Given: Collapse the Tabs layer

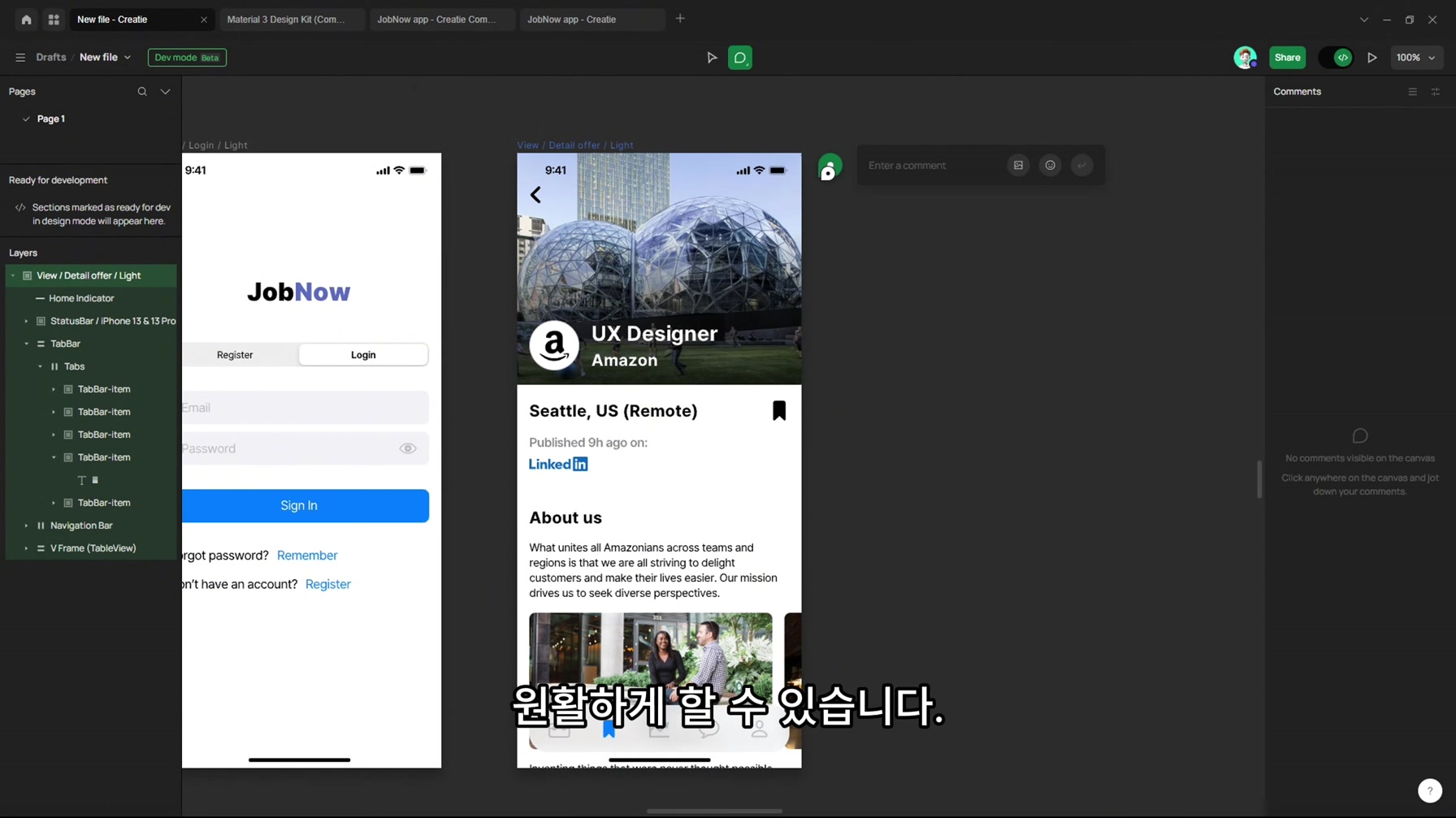Looking at the screenshot, I should [40, 367].
